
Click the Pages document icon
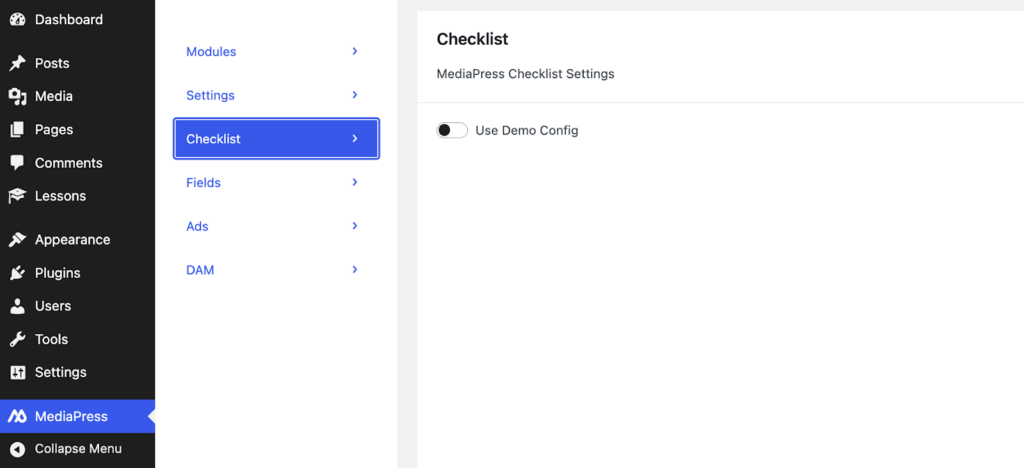pos(17,130)
